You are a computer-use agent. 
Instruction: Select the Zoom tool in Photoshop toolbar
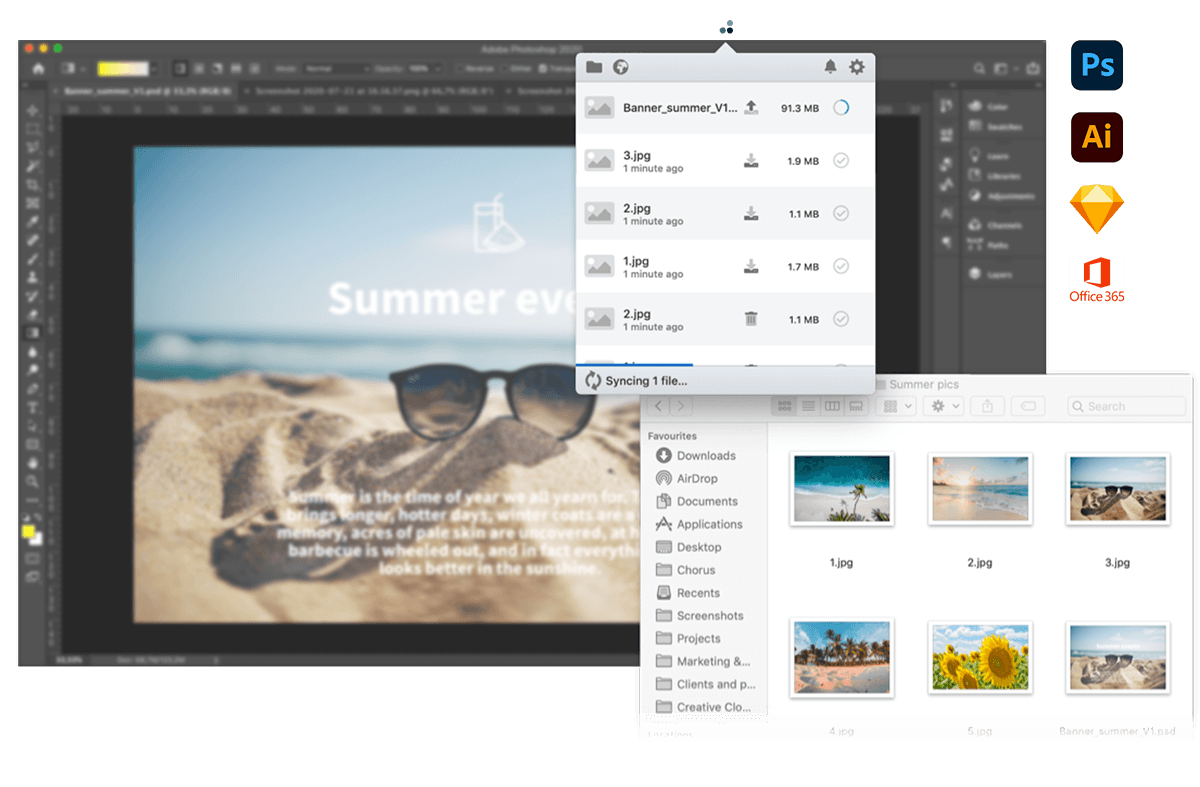click(33, 481)
